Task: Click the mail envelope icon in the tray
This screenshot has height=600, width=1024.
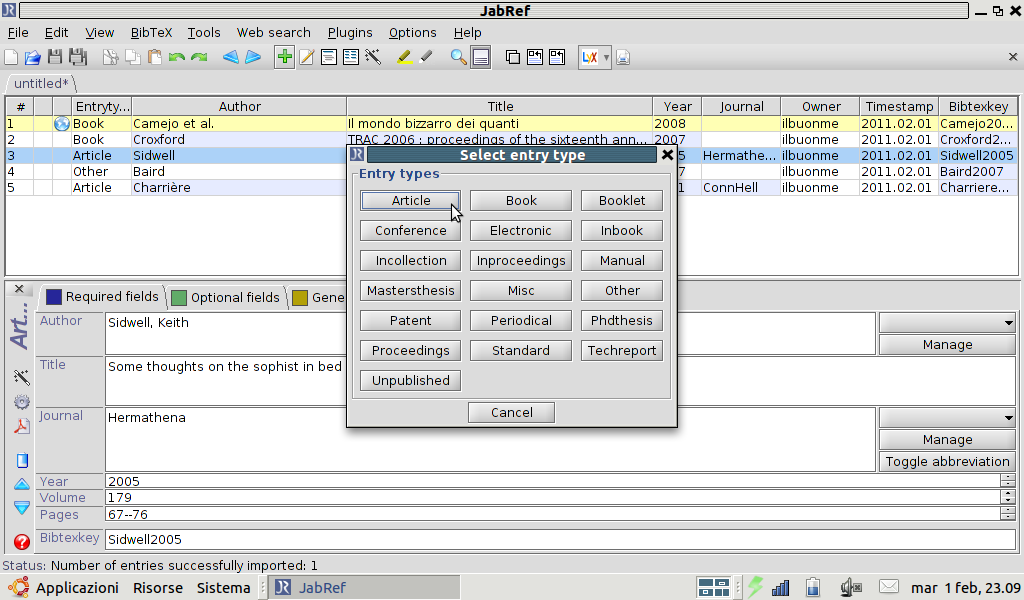Action: tap(889, 587)
